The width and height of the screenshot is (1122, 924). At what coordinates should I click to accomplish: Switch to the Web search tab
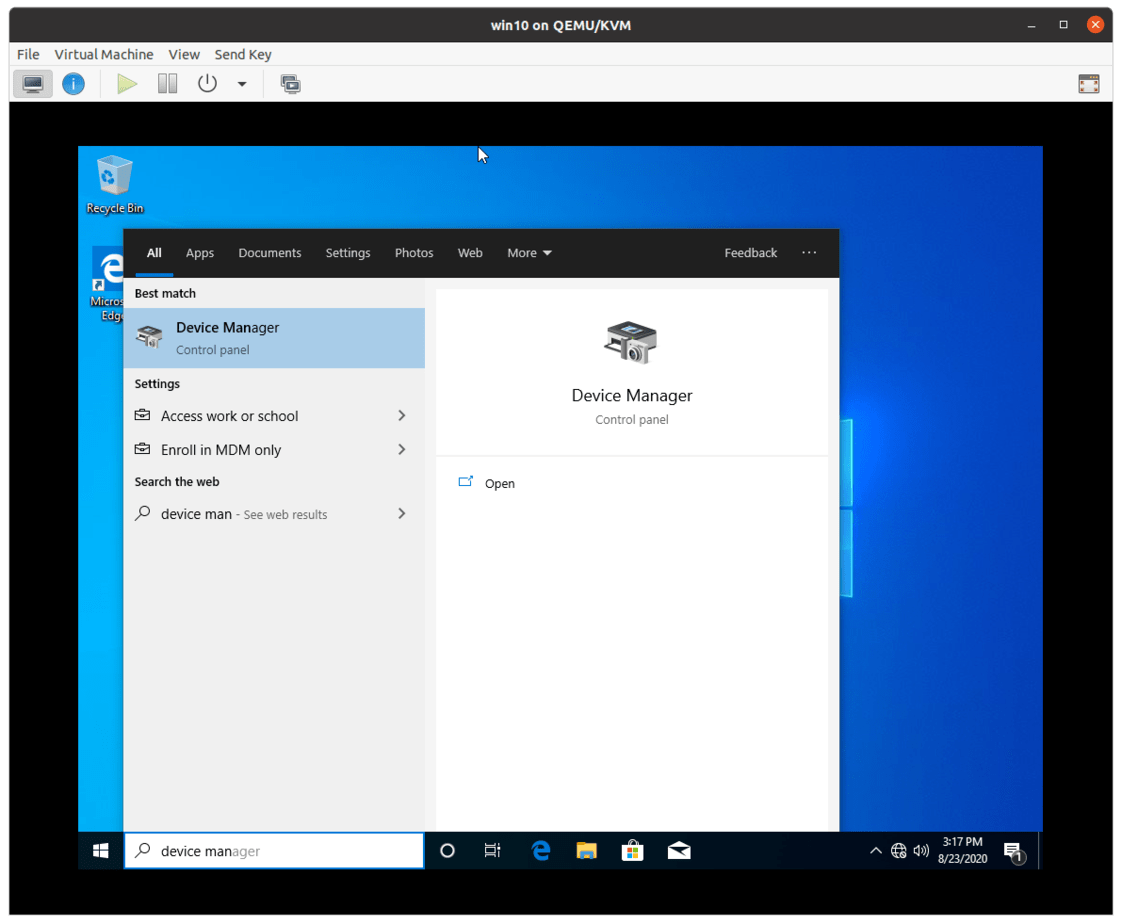[x=470, y=253]
